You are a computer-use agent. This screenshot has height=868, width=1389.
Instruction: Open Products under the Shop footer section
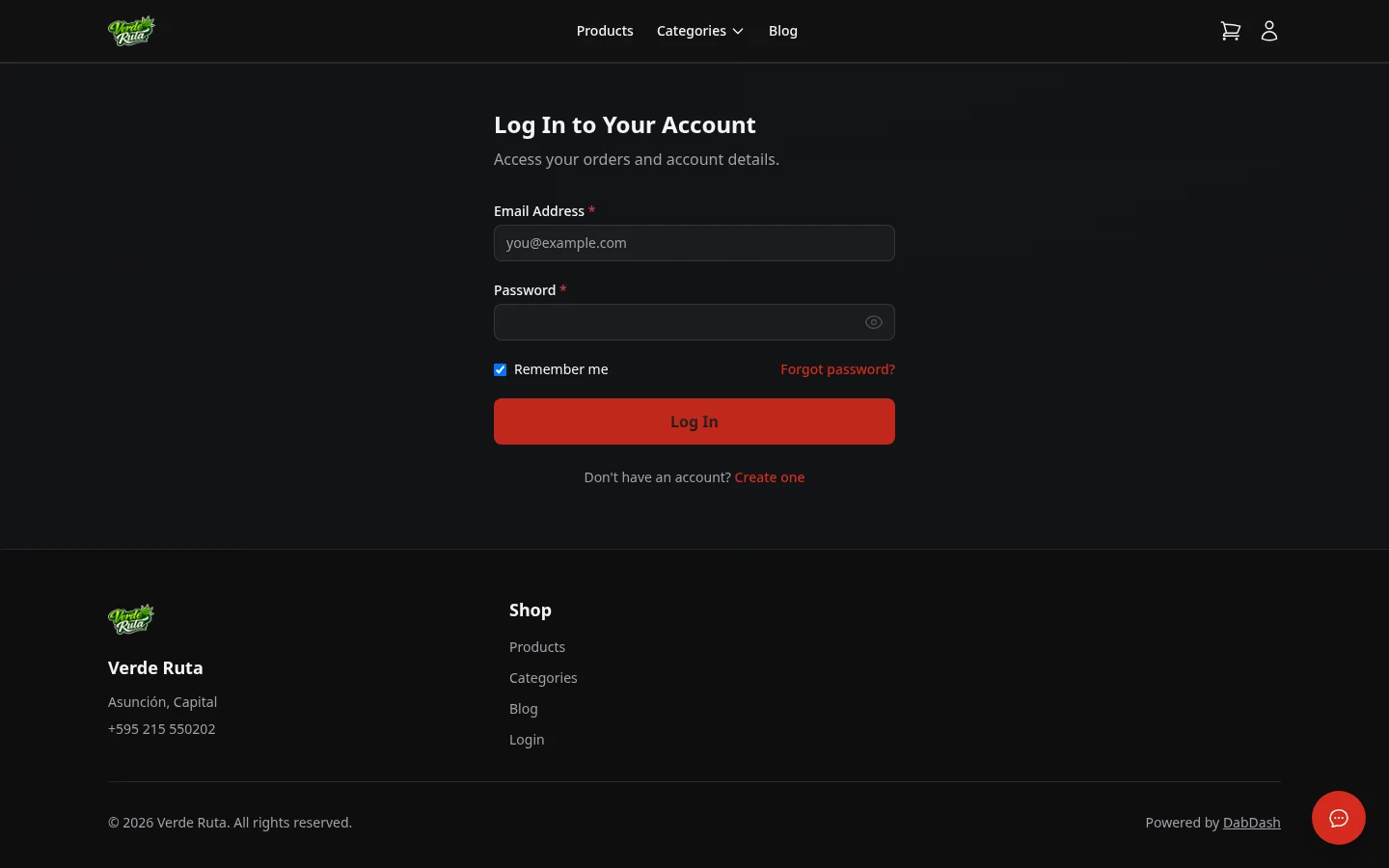pyautogui.click(x=537, y=646)
